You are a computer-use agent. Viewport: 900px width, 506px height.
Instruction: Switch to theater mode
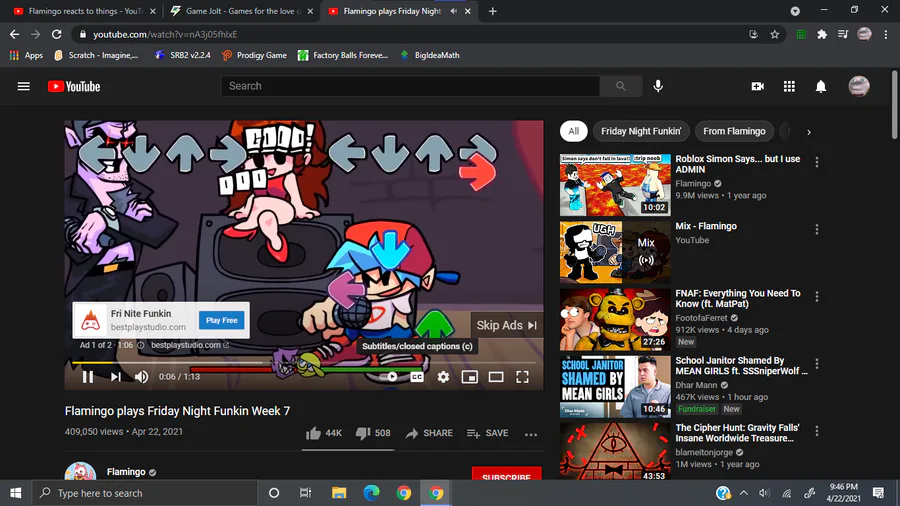pyautogui.click(x=496, y=377)
